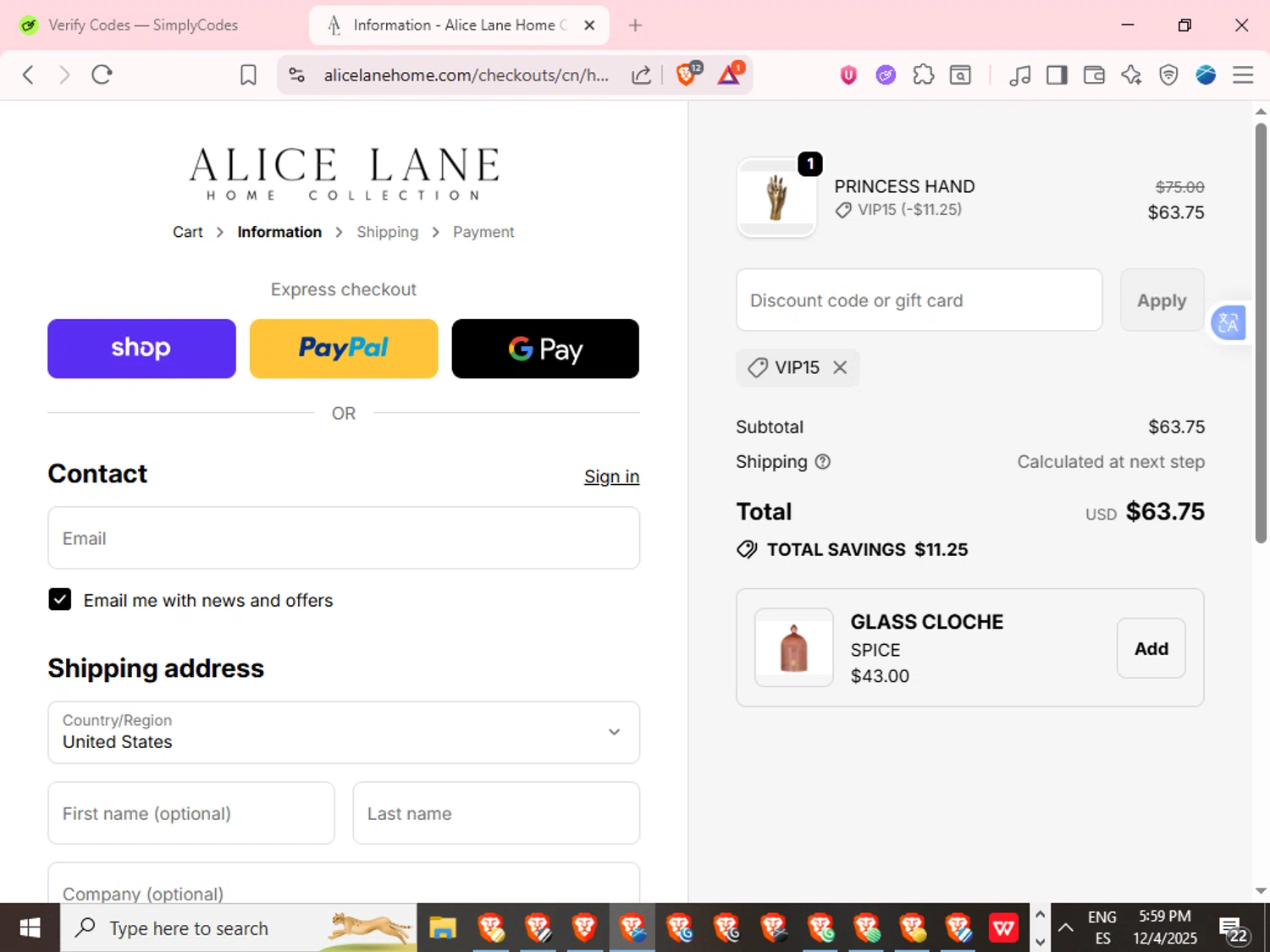Open a new browser tab
Viewport: 1270px width, 952px height.
pos(635,25)
